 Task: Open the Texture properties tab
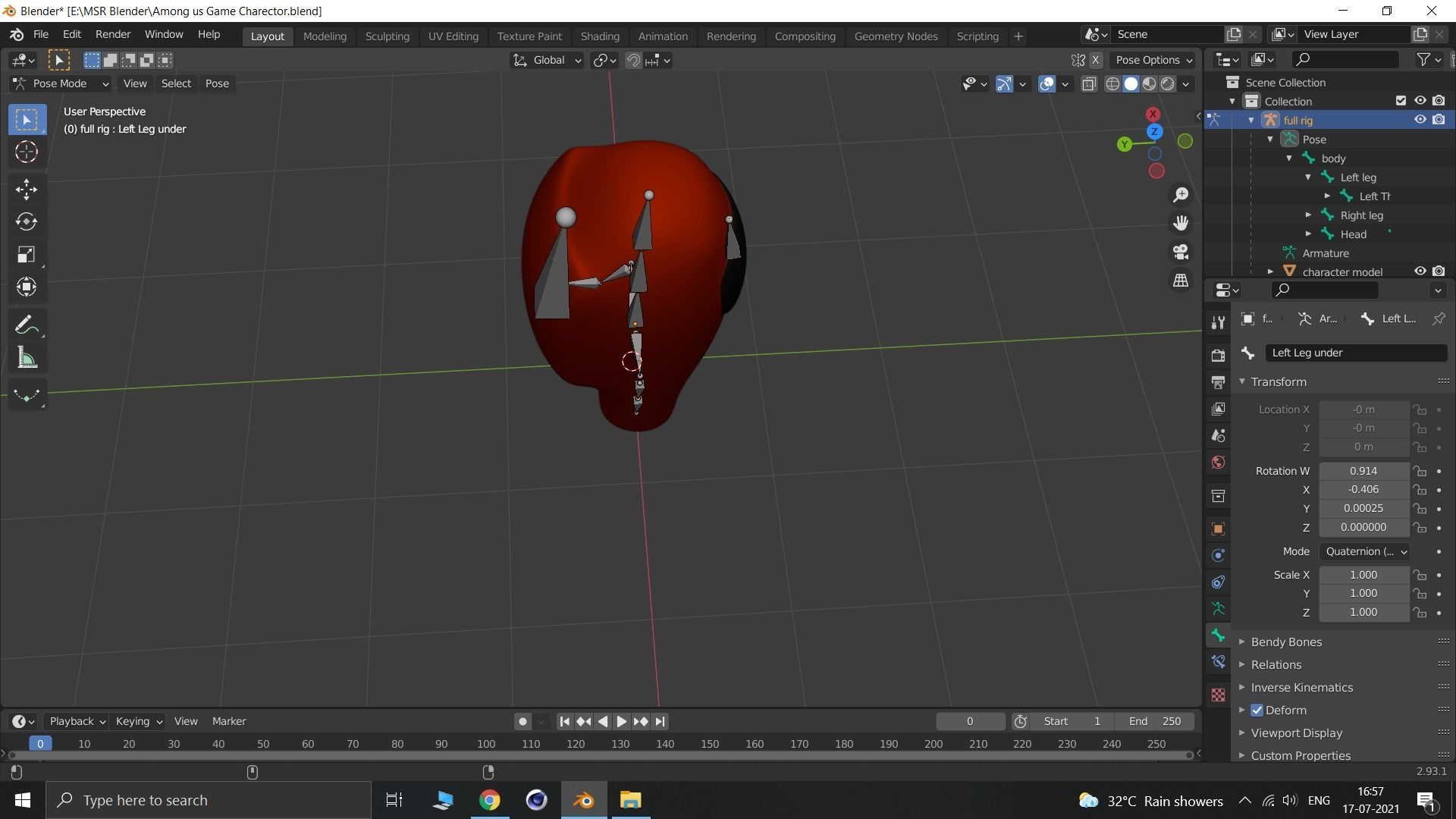(x=1218, y=695)
